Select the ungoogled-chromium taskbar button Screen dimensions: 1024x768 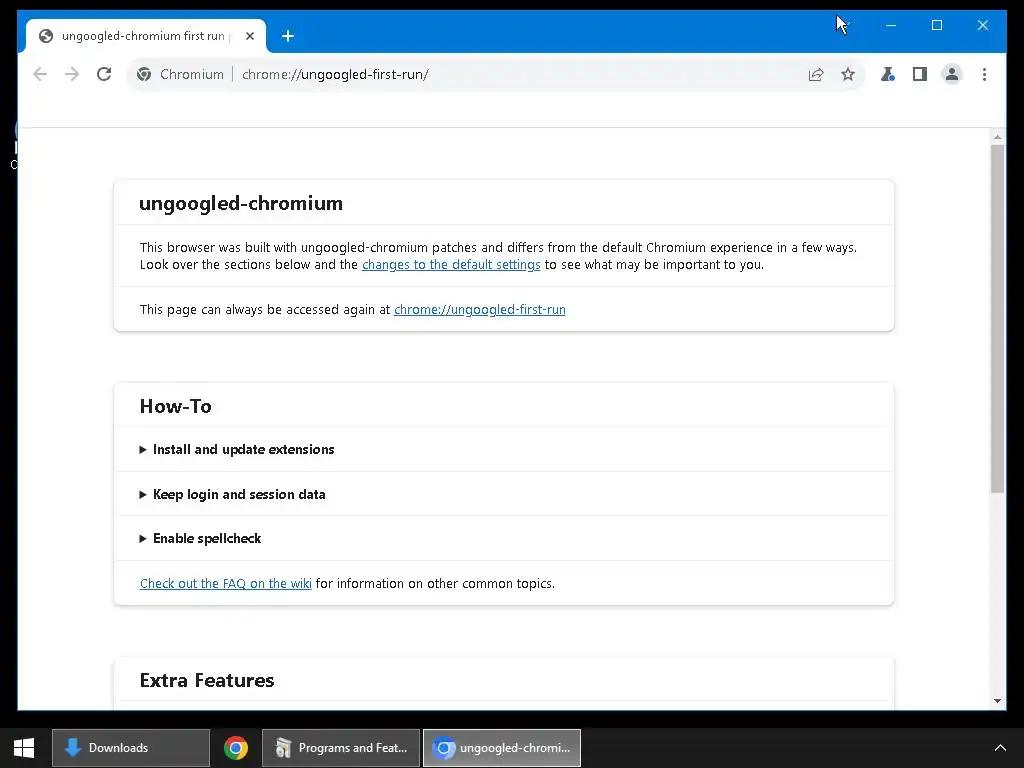pos(502,748)
